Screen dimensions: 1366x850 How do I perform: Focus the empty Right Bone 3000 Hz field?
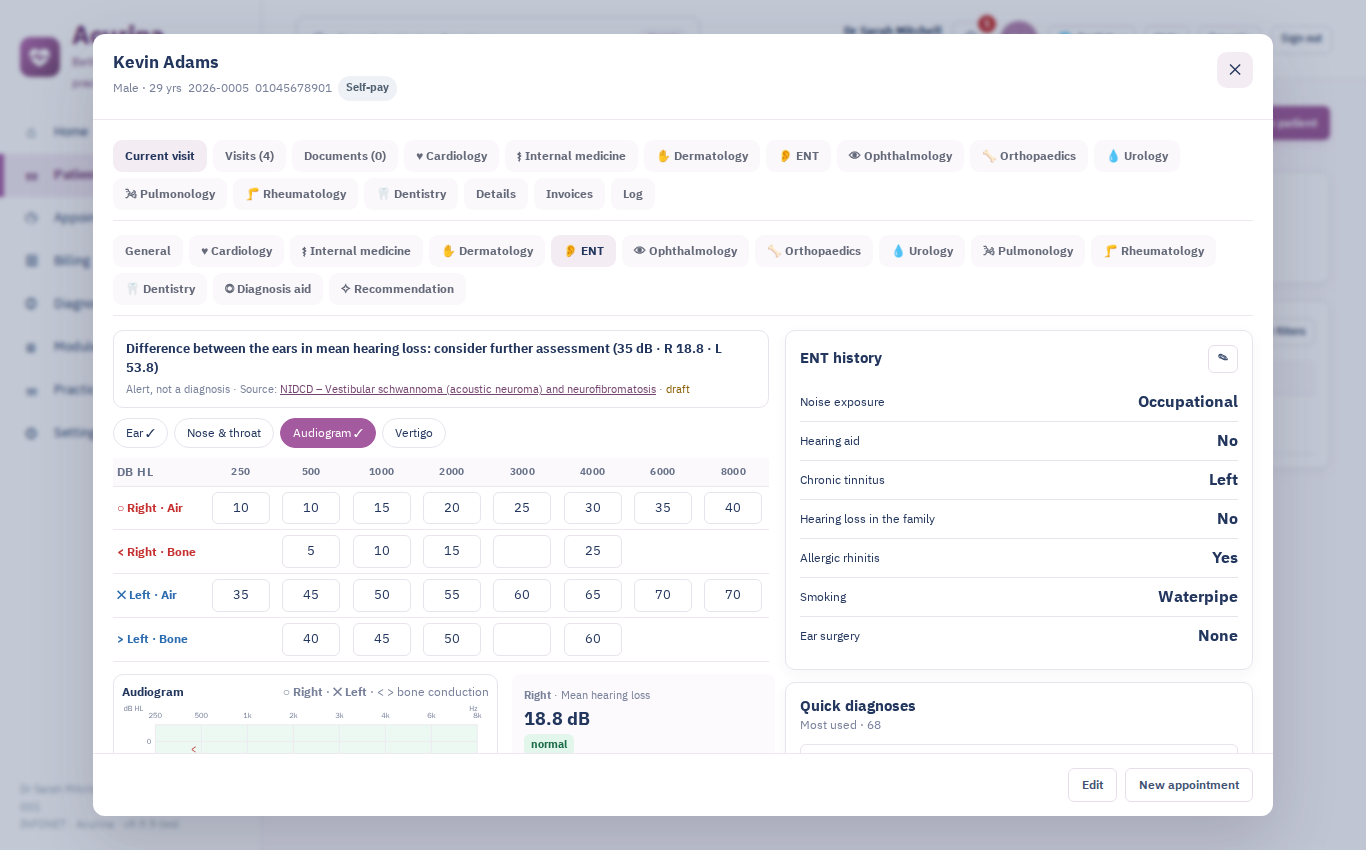[522, 552]
